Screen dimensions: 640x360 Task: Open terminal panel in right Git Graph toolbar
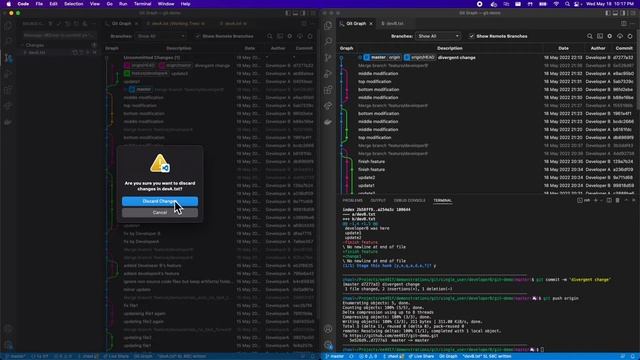[600, 36]
